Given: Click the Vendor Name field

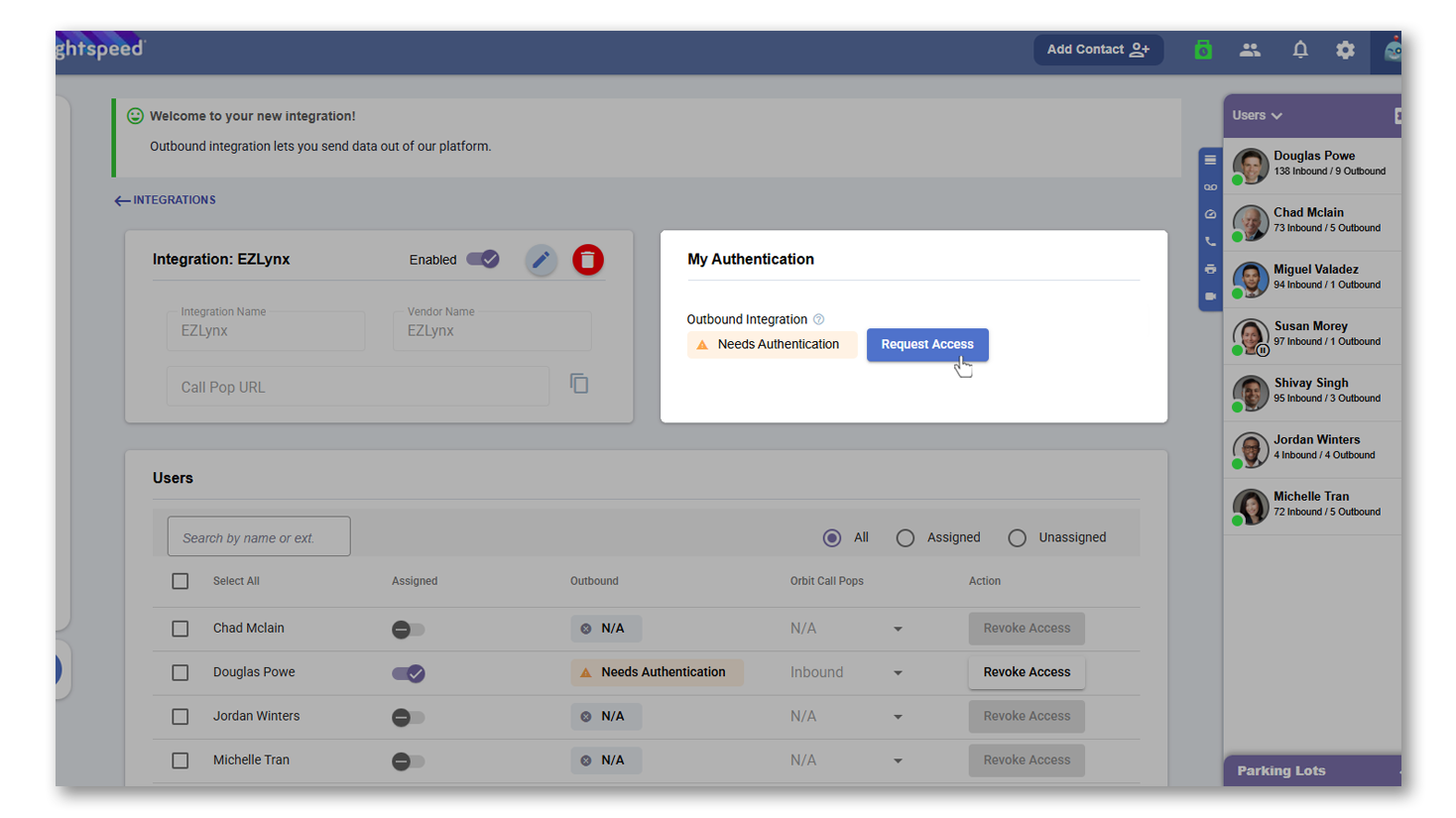Looking at the screenshot, I should click(492, 330).
